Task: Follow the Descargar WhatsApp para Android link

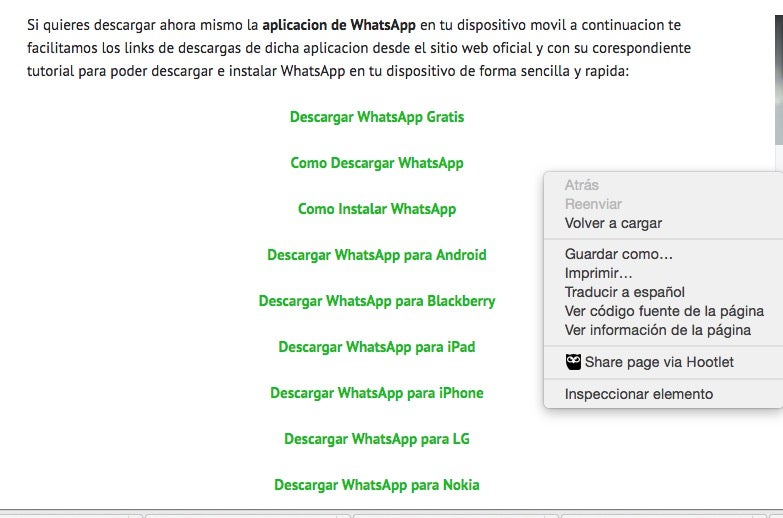Action: (x=377, y=255)
